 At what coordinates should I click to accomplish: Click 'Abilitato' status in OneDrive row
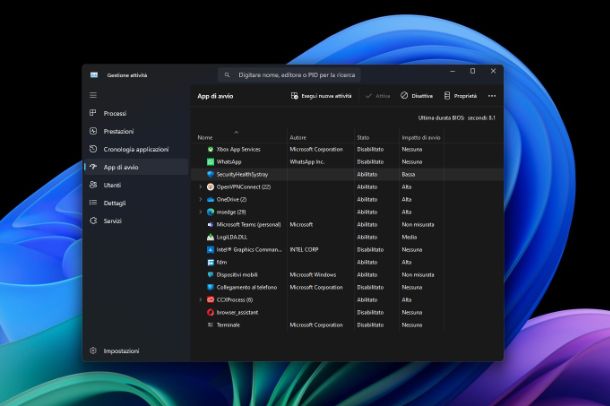367,200
